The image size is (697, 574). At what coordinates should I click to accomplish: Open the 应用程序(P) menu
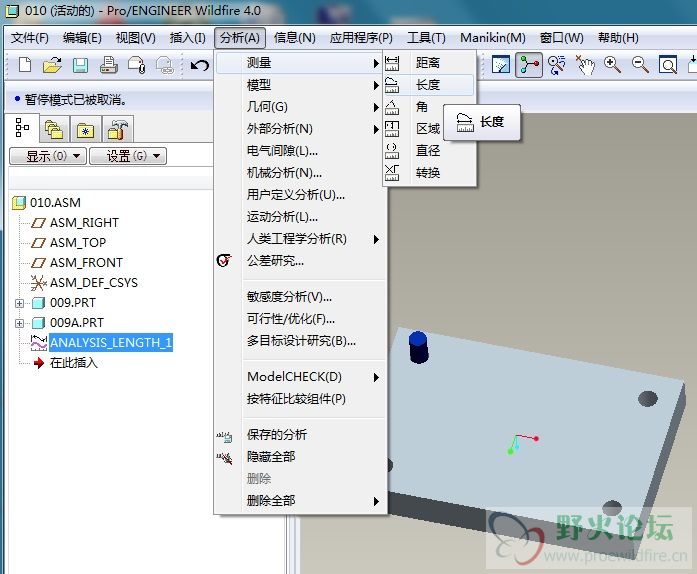click(361, 38)
